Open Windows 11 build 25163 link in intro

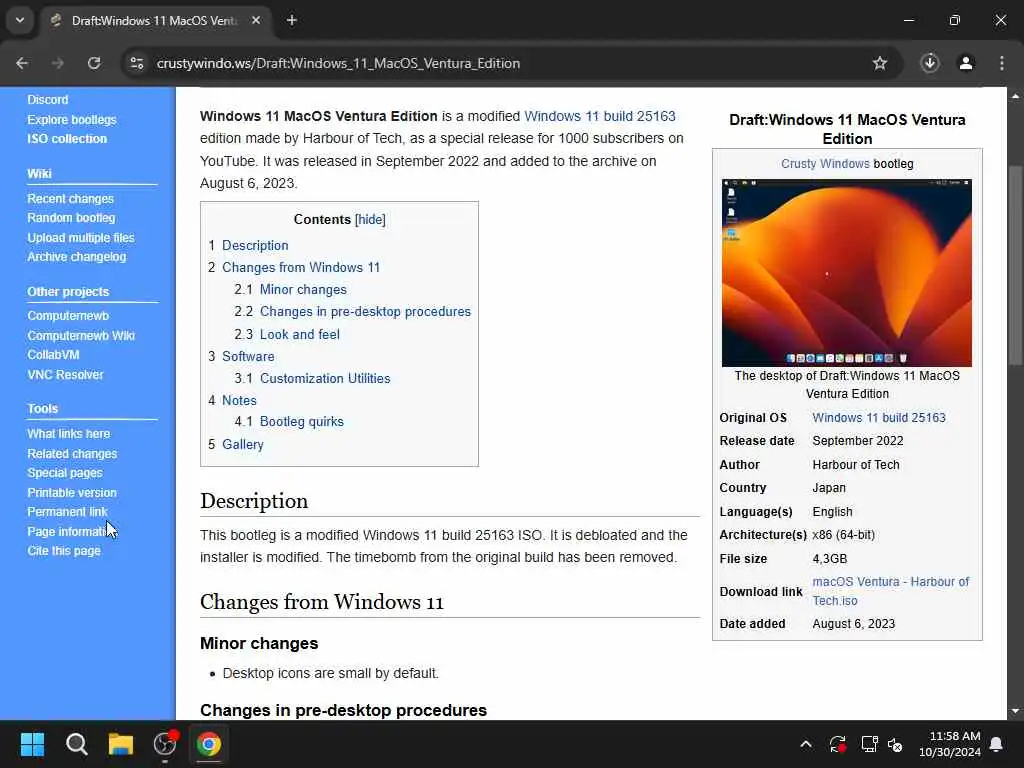[x=600, y=116]
